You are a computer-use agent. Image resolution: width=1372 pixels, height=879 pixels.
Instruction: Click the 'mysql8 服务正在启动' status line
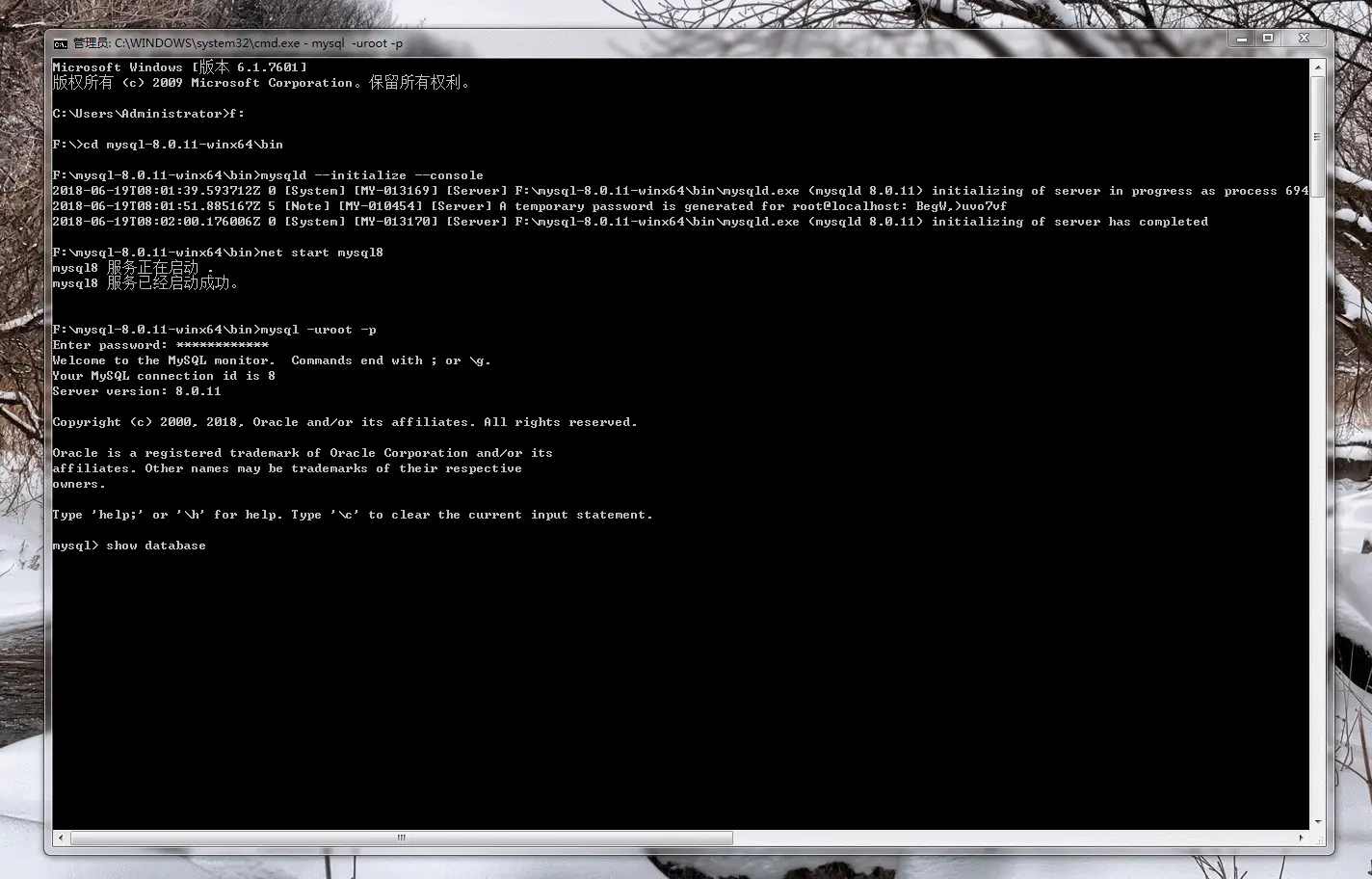click(x=133, y=268)
